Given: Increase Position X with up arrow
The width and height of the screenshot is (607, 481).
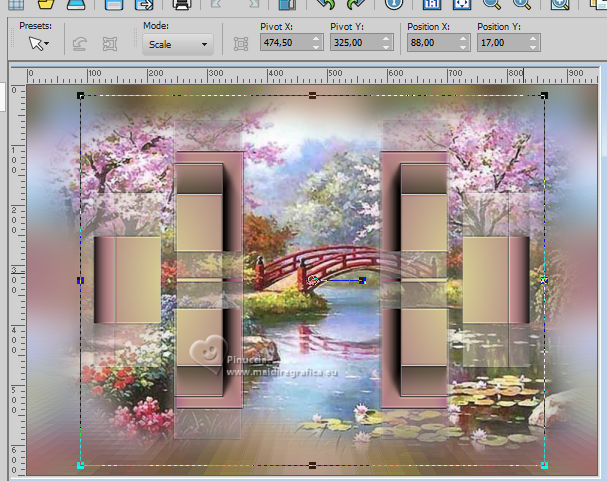Looking at the screenshot, I should 463,38.
